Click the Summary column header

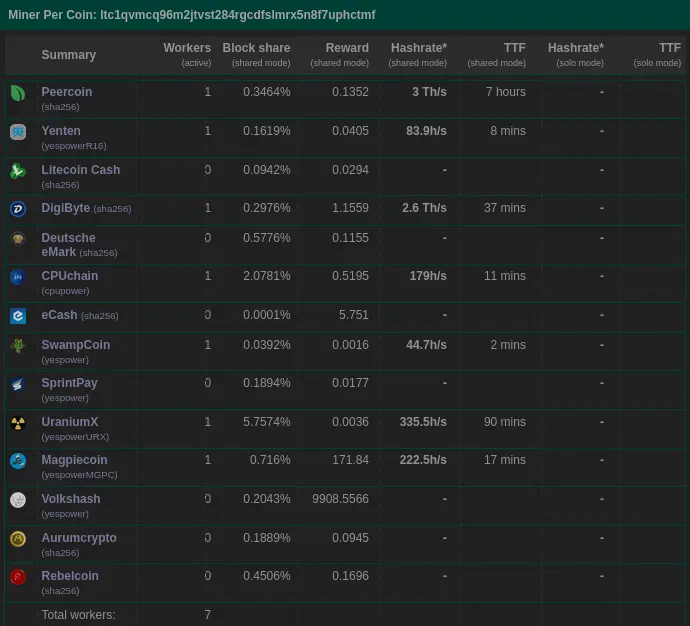point(69,55)
